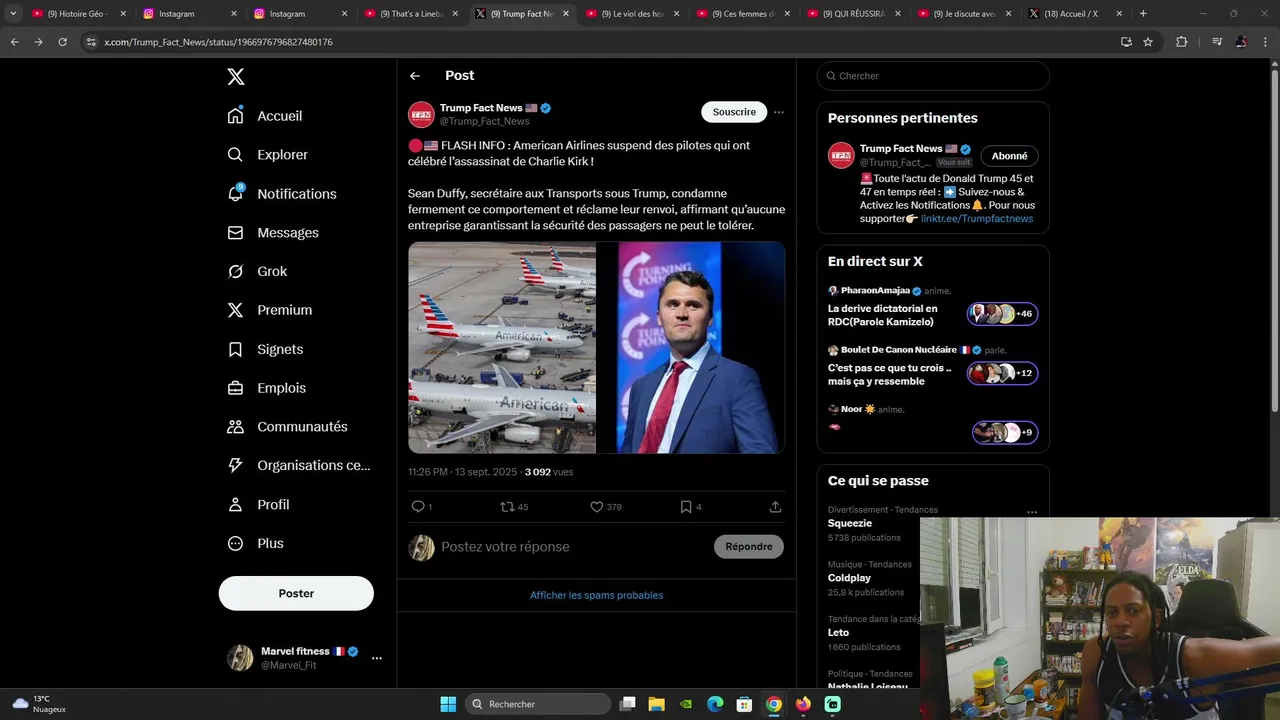Screen dimensions: 1280x720
Task: Open a new browser tab
Action: 1143,14
